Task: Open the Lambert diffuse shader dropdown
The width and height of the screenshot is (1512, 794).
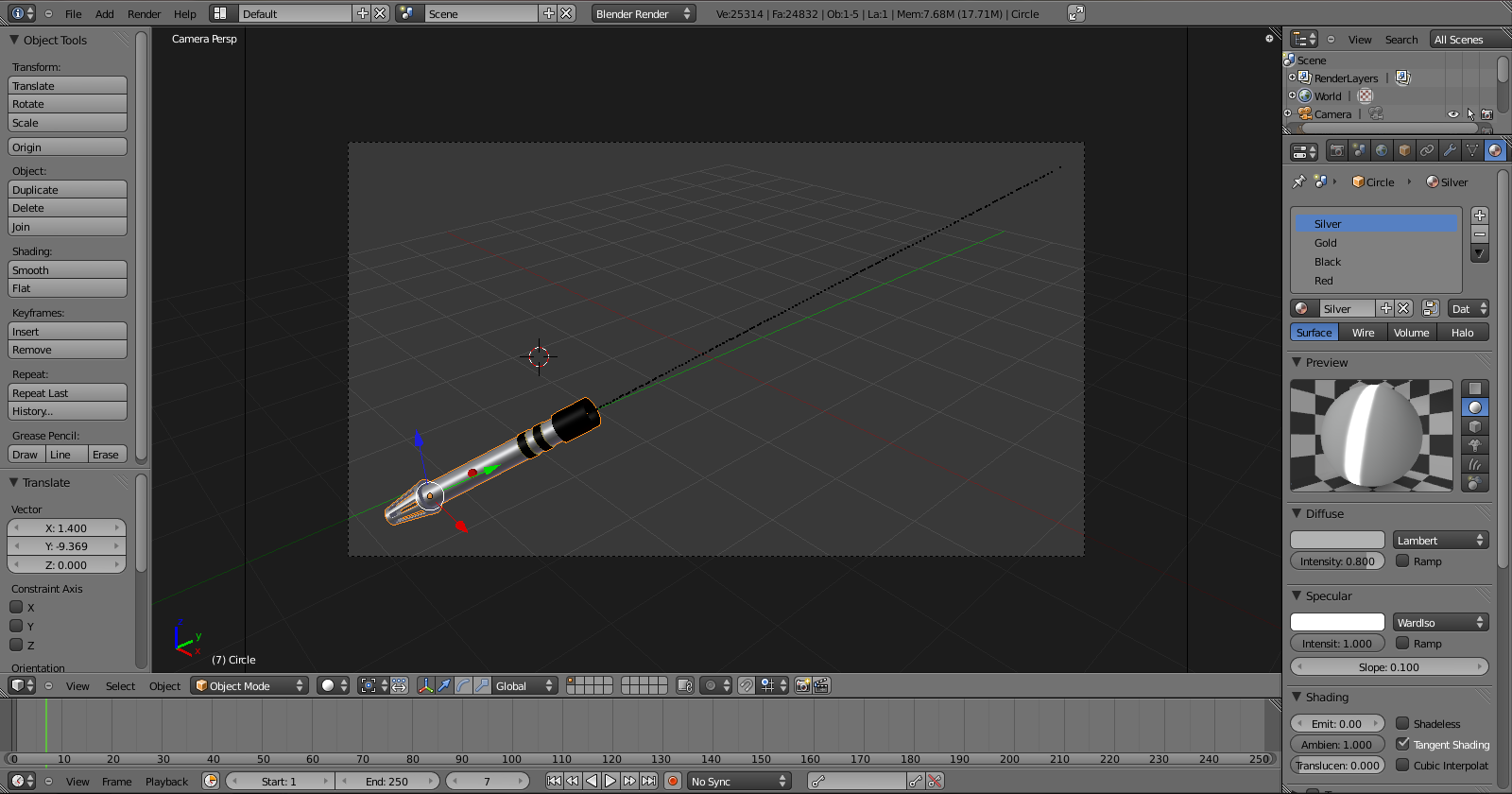Action: tap(1440, 540)
